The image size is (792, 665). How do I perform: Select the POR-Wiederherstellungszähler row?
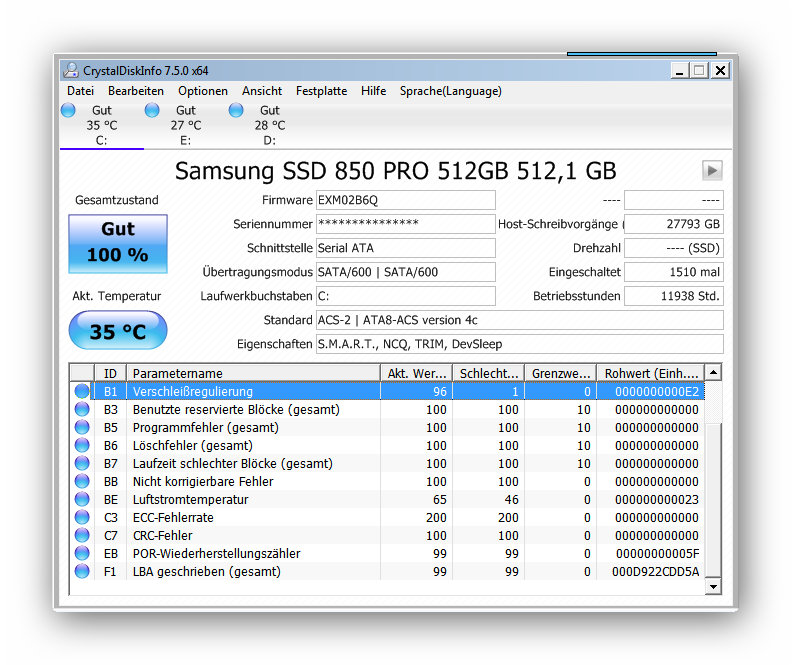387,553
